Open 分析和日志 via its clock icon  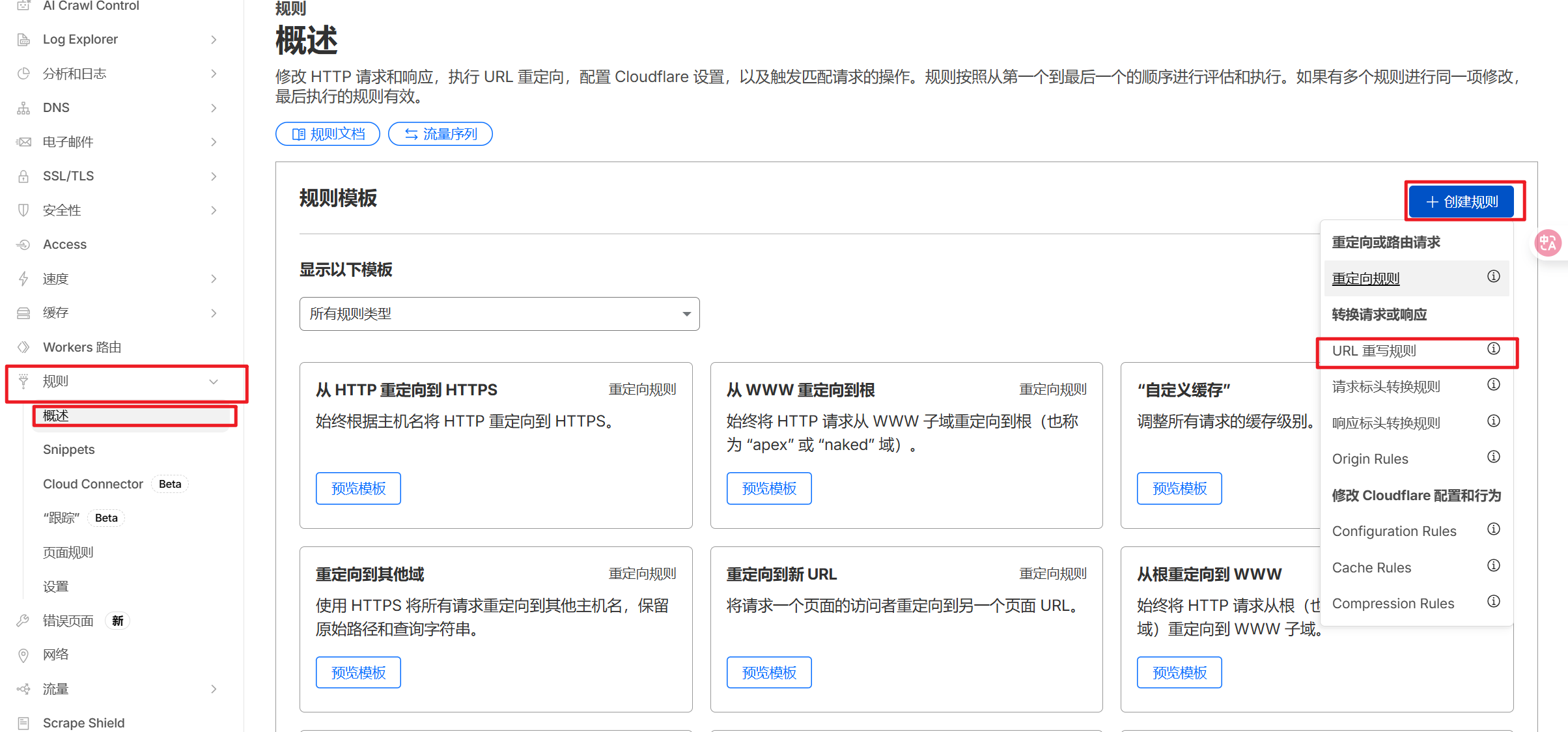click(23, 74)
